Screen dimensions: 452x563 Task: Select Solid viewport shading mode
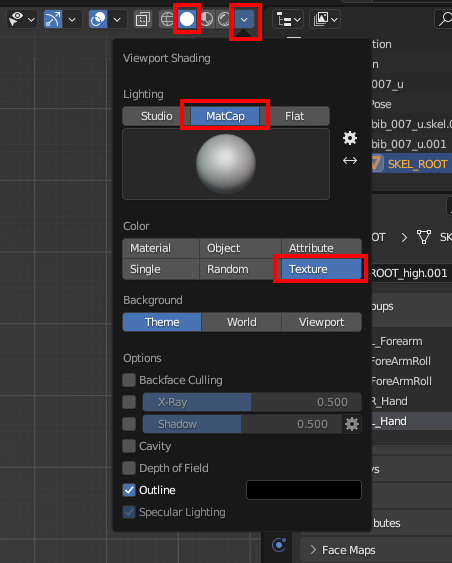coord(187,19)
